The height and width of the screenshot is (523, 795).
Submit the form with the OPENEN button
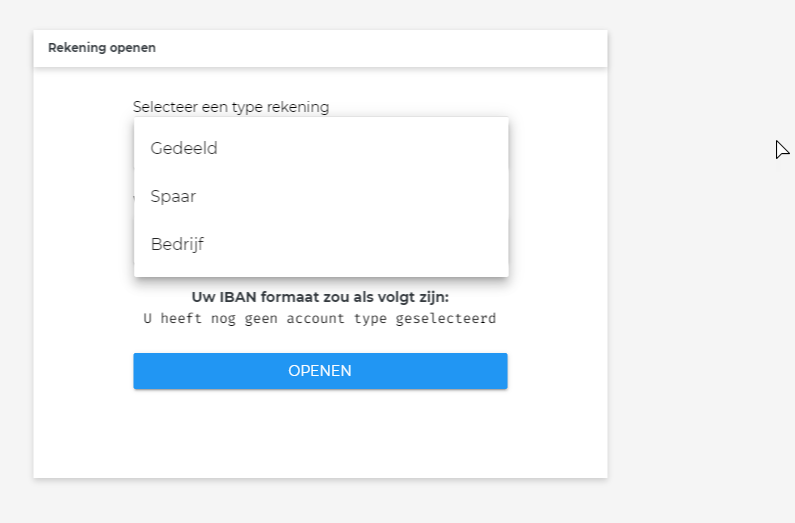tap(320, 371)
